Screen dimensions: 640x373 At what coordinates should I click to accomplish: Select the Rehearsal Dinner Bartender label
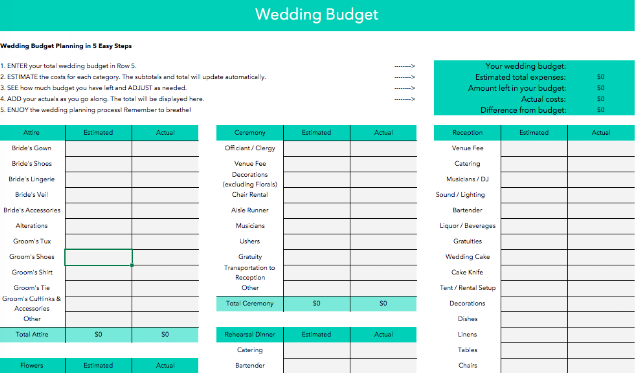(250, 366)
